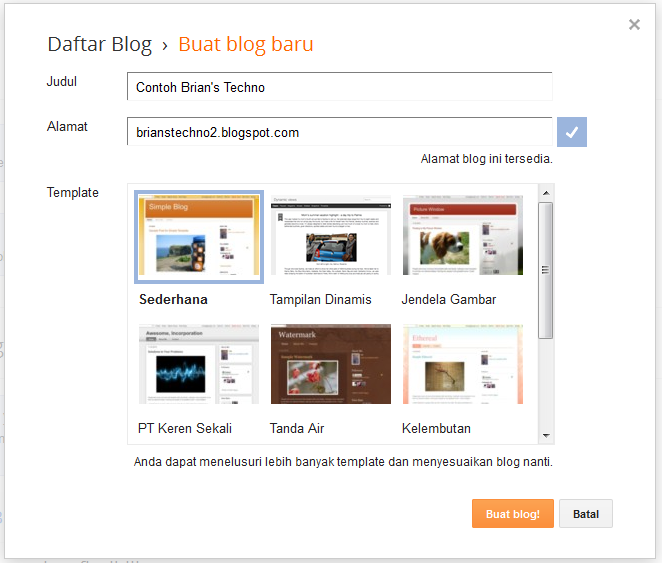
Task: Click the template list scrollbar thumb
Action: coord(545,270)
